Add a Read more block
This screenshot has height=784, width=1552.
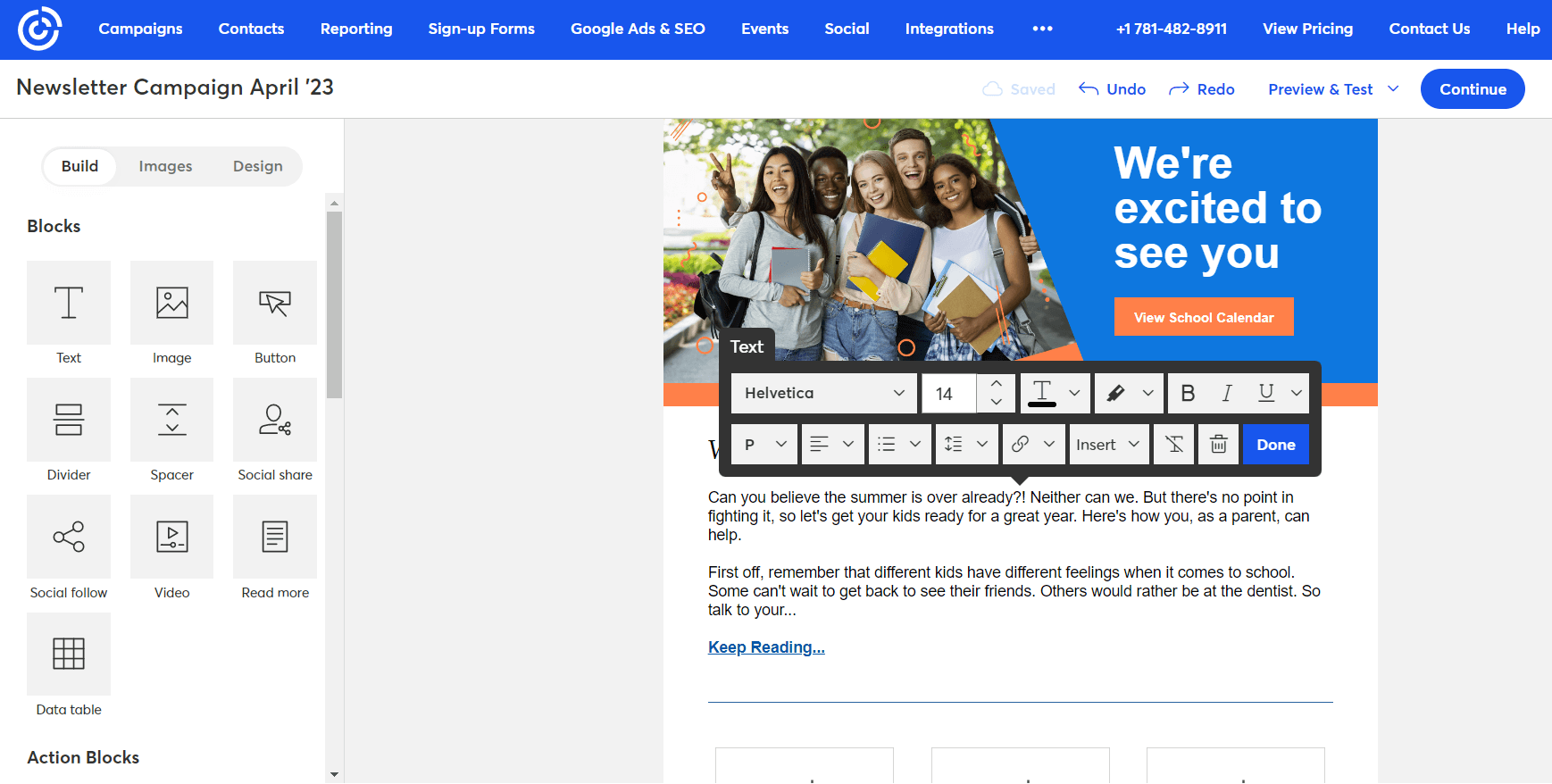click(x=275, y=537)
